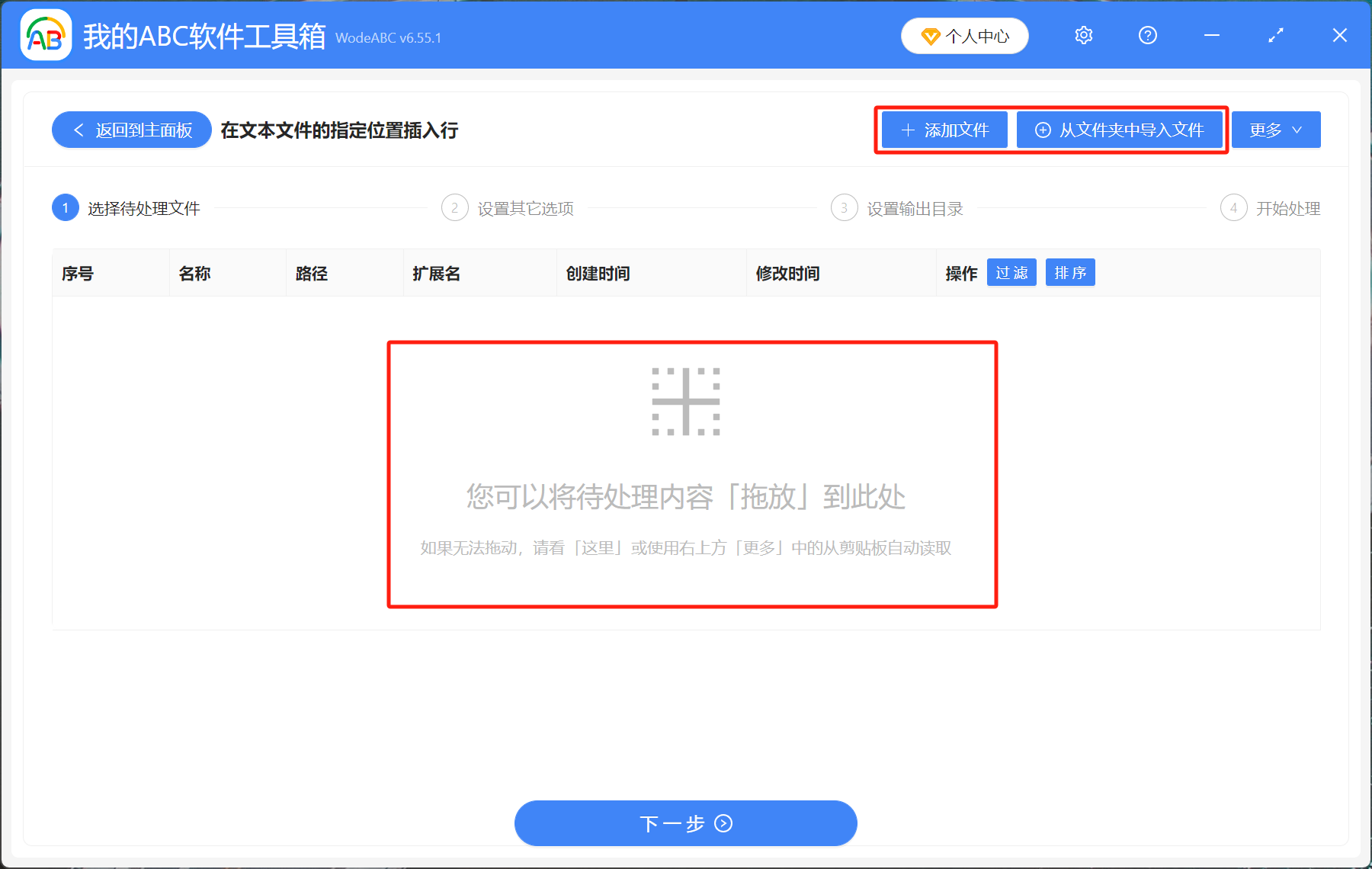Click the dashed plus icon in drop zone
Viewport: 1372px width, 869px height.
coord(684,400)
